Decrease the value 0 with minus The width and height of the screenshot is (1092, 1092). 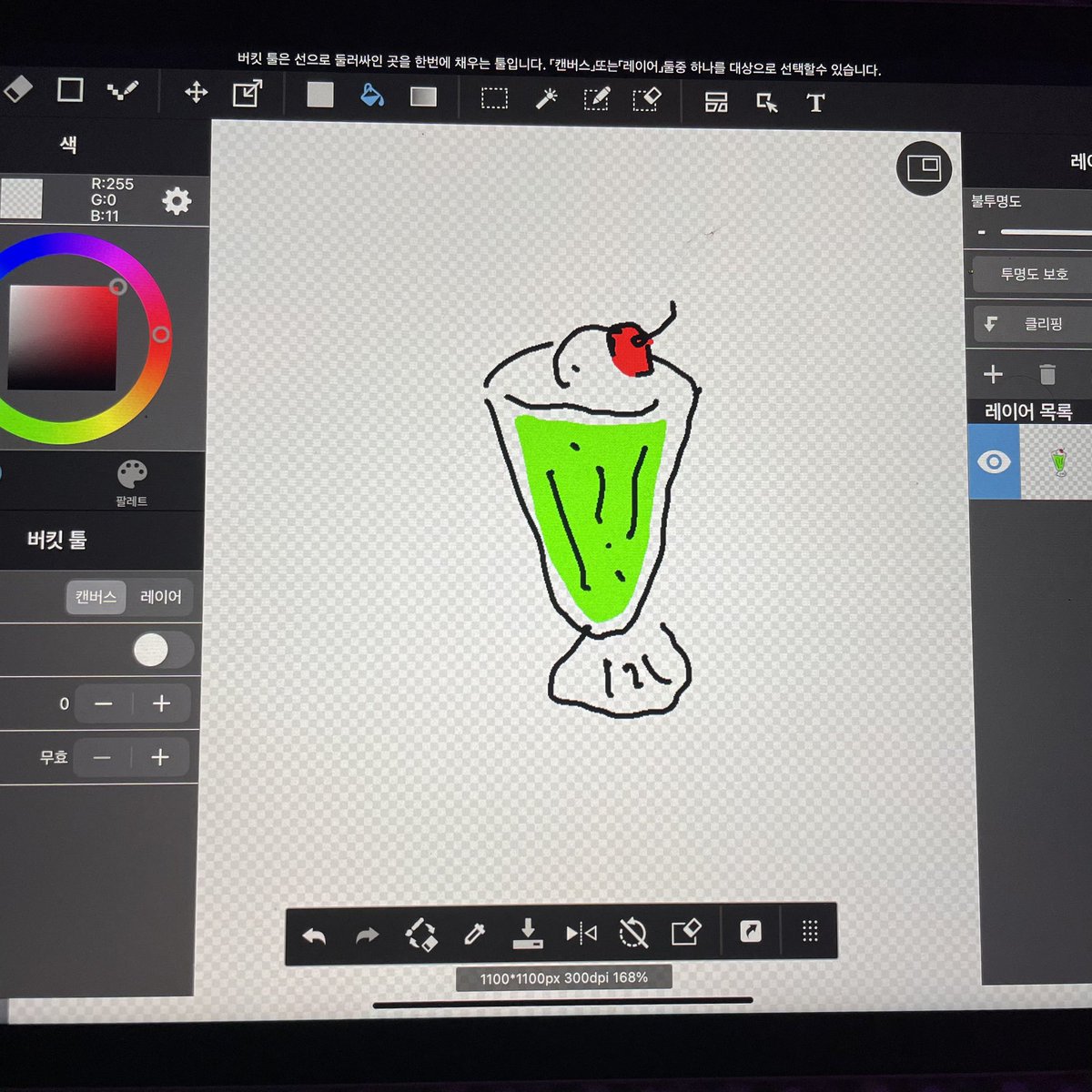104,703
